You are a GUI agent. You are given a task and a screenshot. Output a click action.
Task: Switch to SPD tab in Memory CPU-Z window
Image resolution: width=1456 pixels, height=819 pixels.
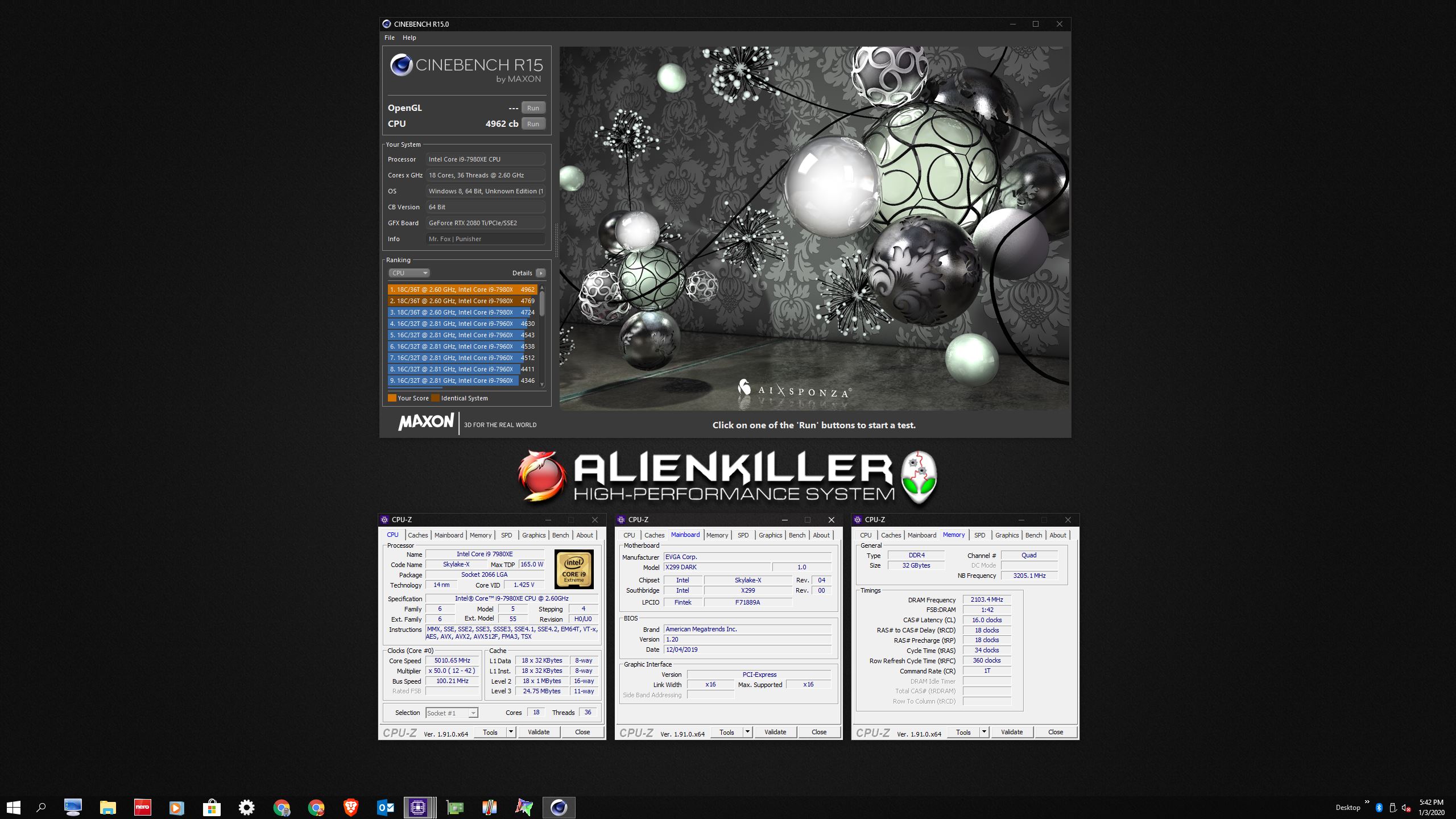[x=979, y=535]
